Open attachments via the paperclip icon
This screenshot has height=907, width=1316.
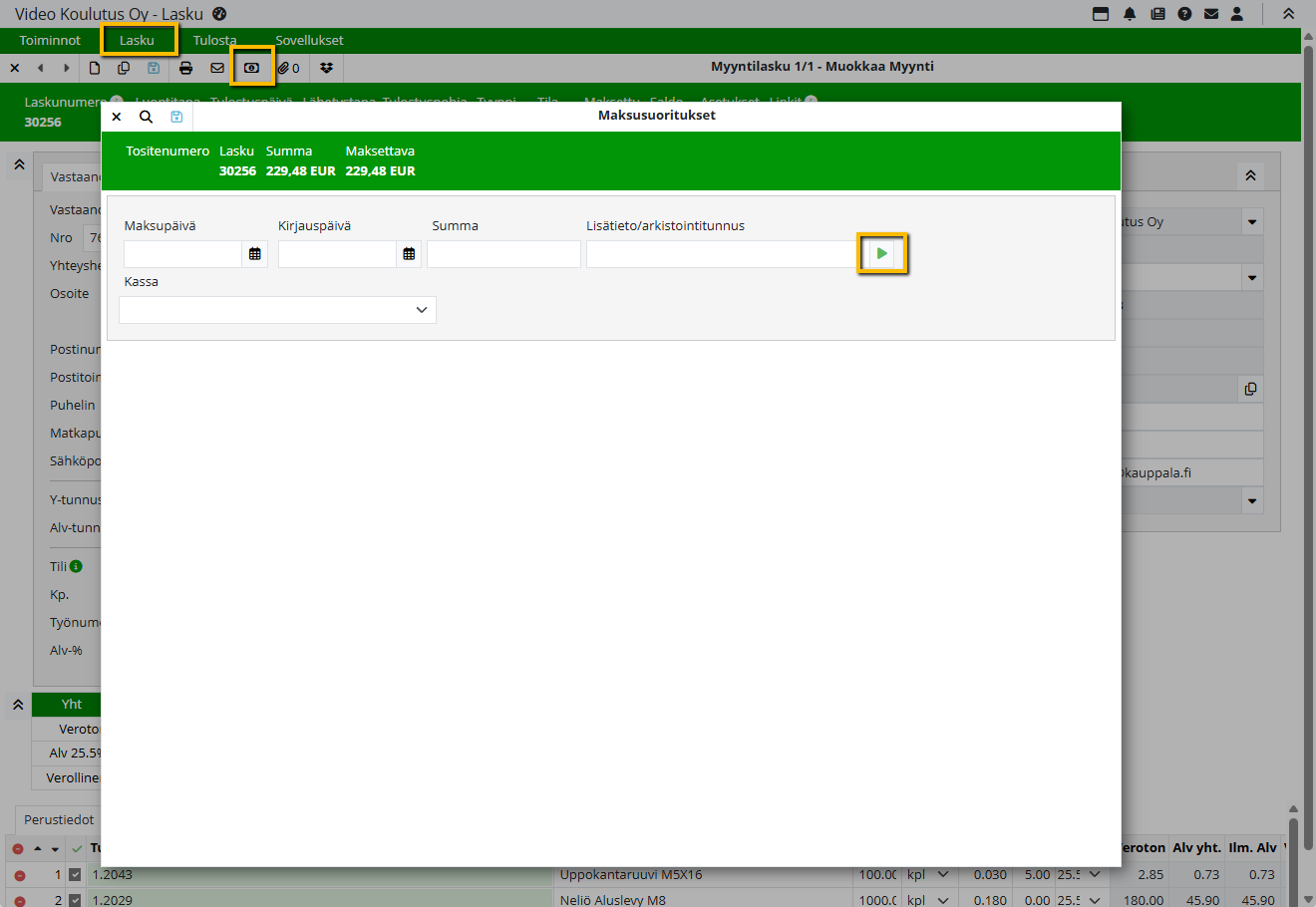[288, 68]
